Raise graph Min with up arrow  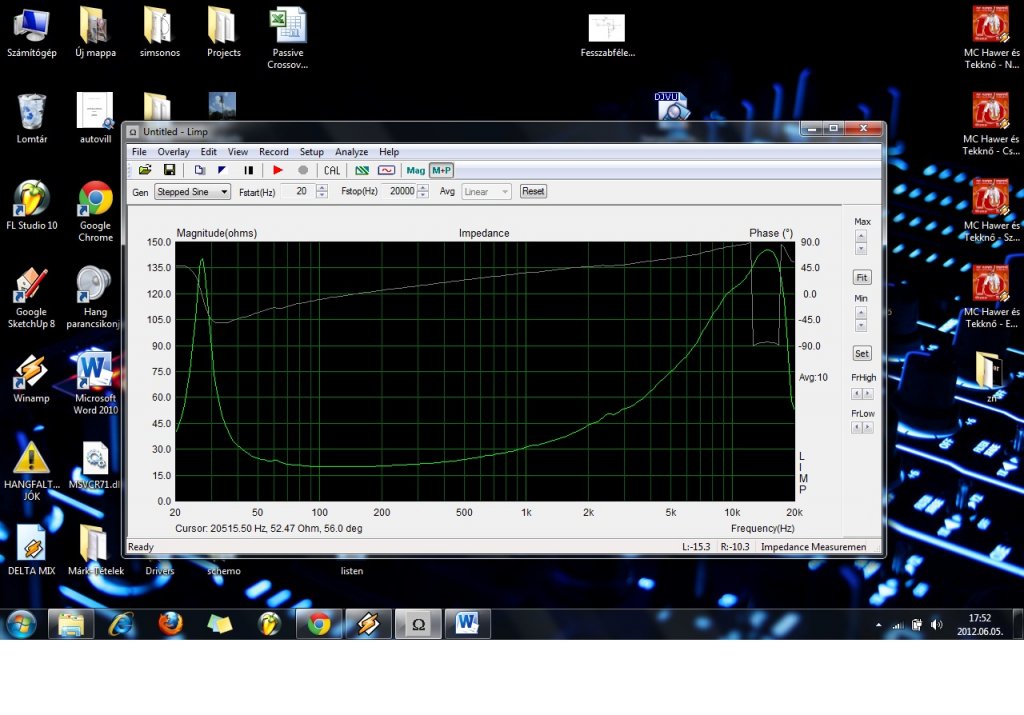pos(861,313)
